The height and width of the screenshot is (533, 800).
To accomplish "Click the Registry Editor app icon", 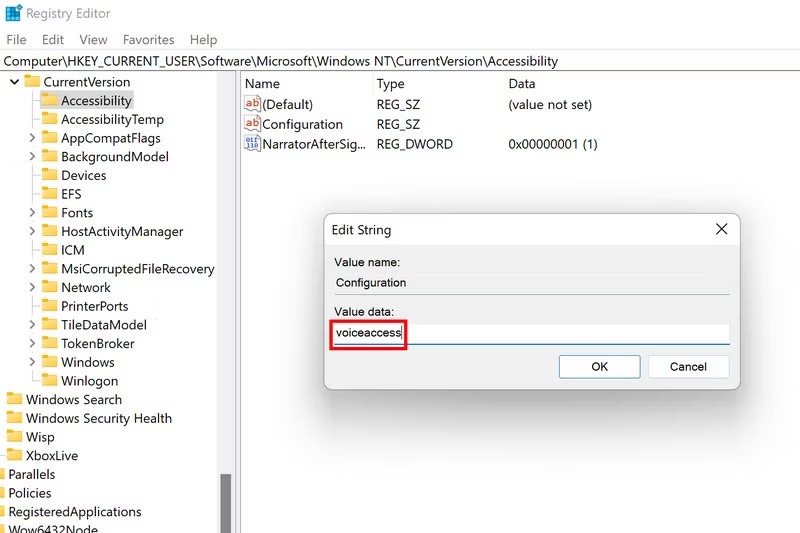I will [14, 13].
